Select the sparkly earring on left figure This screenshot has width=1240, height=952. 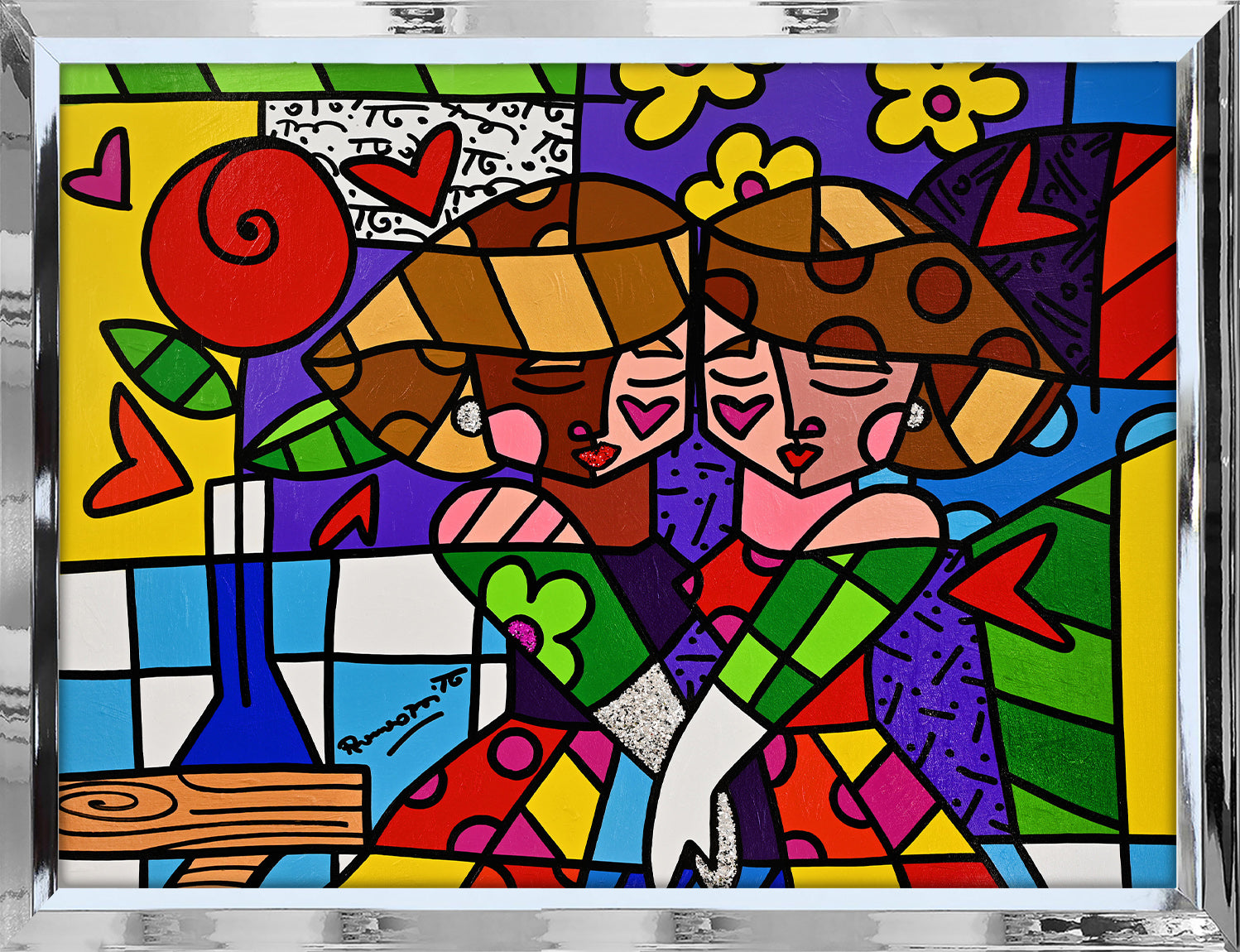467,414
